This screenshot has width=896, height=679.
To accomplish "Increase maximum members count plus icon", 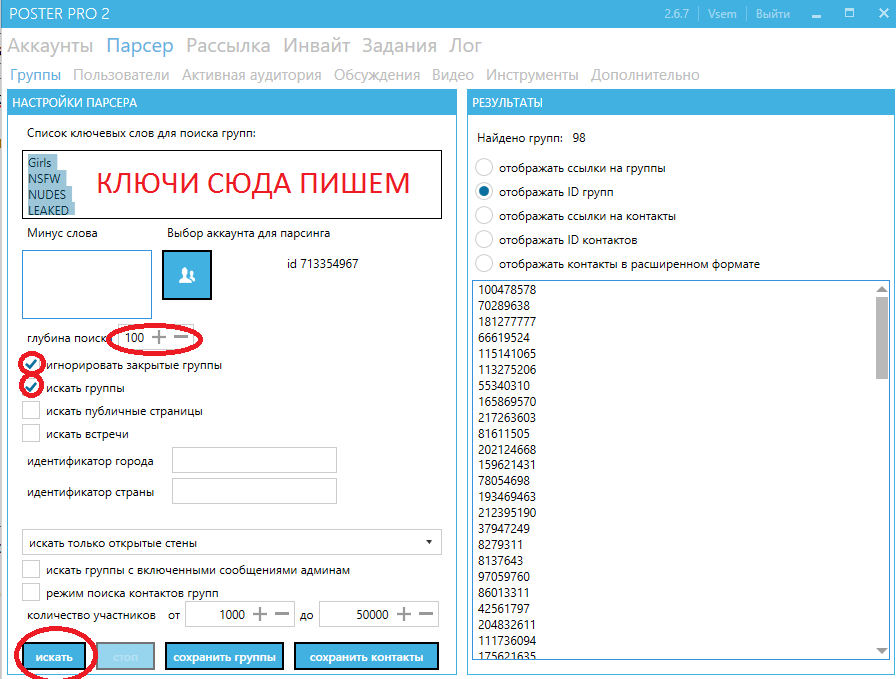I will [x=404, y=614].
